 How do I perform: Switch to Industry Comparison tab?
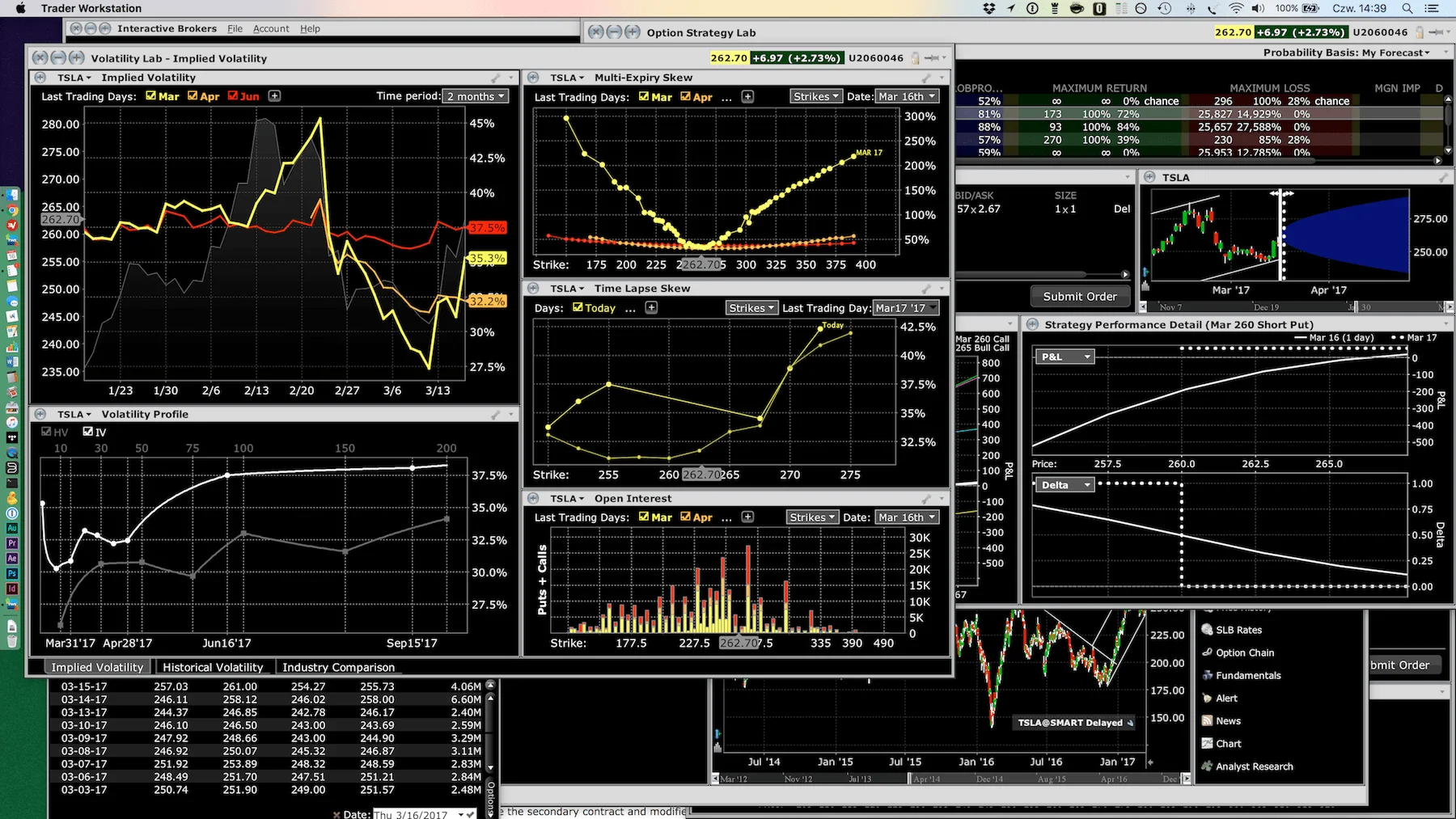pyautogui.click(x=338, y=667)
